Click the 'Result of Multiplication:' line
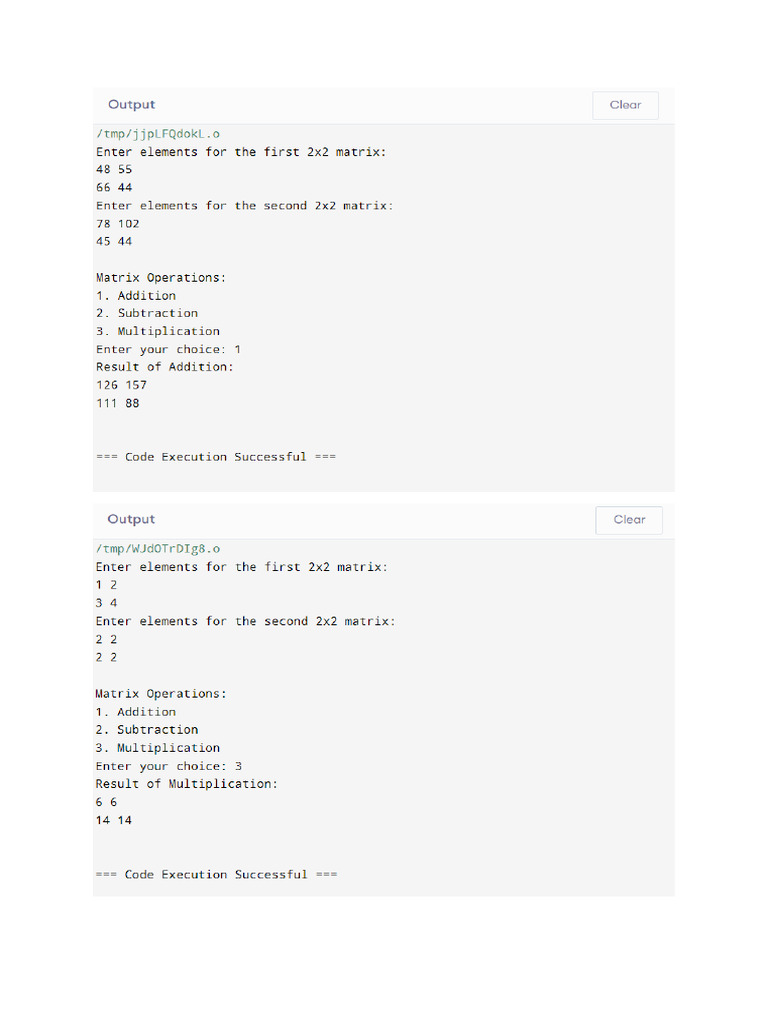 coord(187,784)
